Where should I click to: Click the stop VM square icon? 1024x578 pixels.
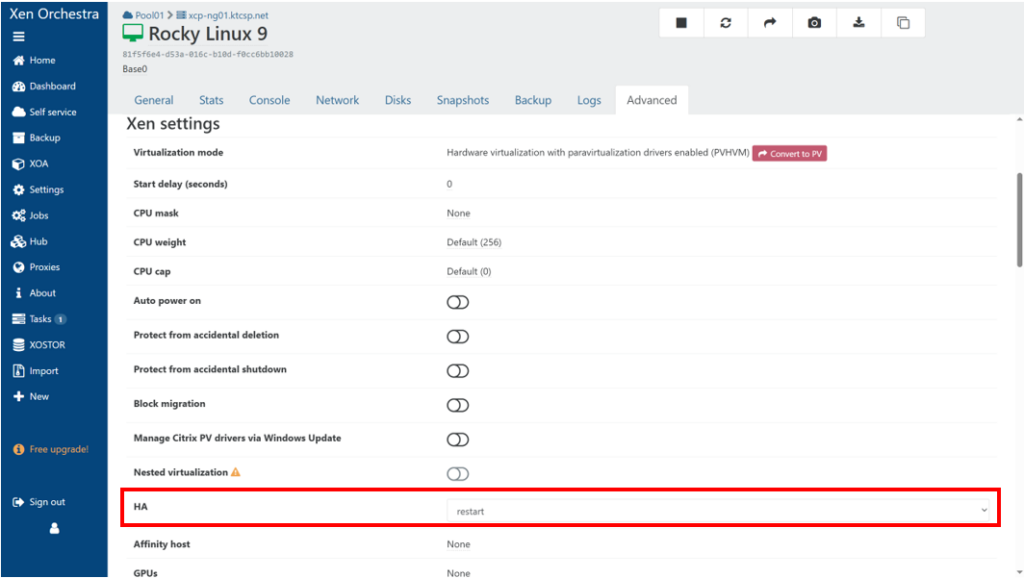click(x=681, y=23)
